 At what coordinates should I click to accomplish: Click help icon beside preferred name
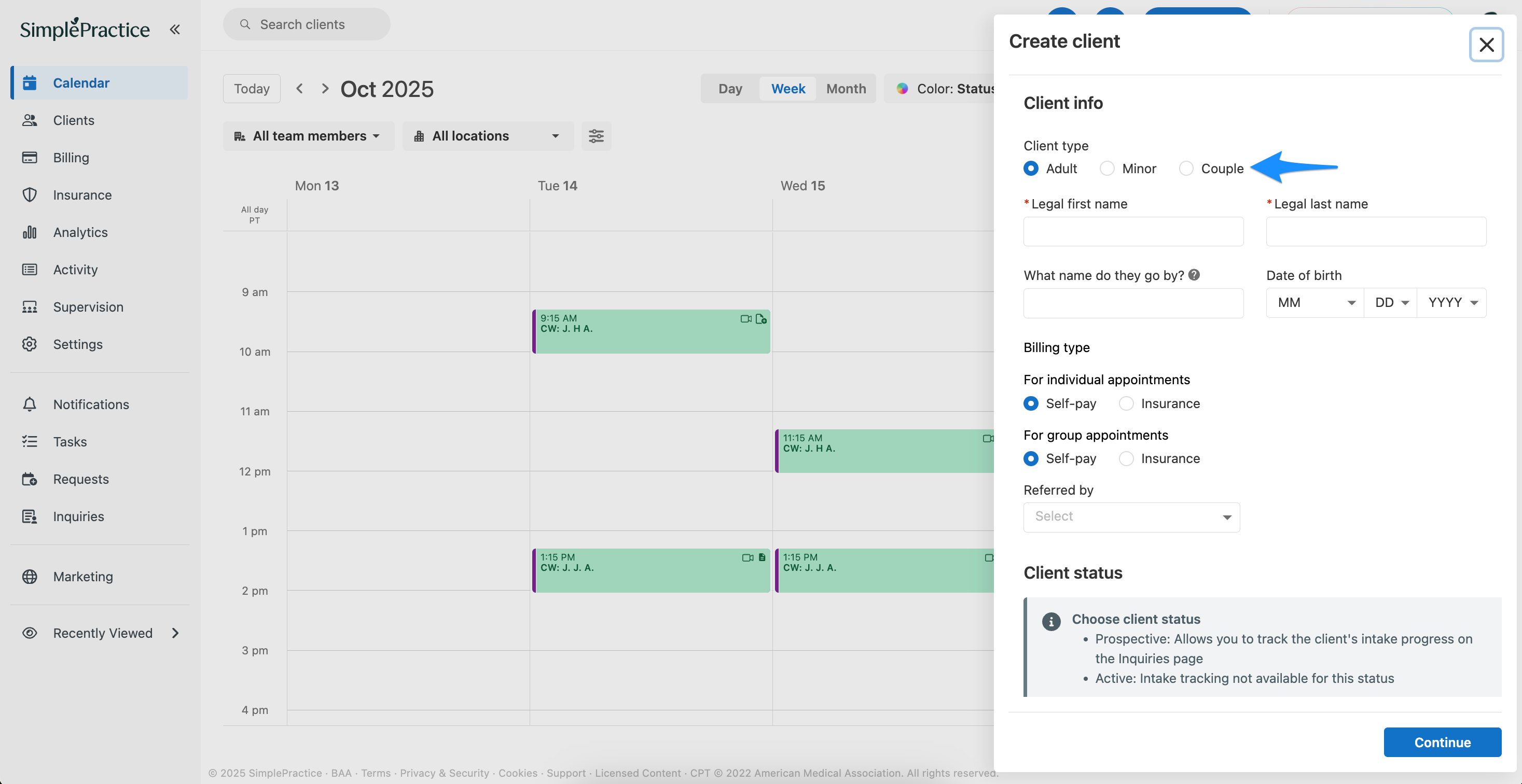1194,275
